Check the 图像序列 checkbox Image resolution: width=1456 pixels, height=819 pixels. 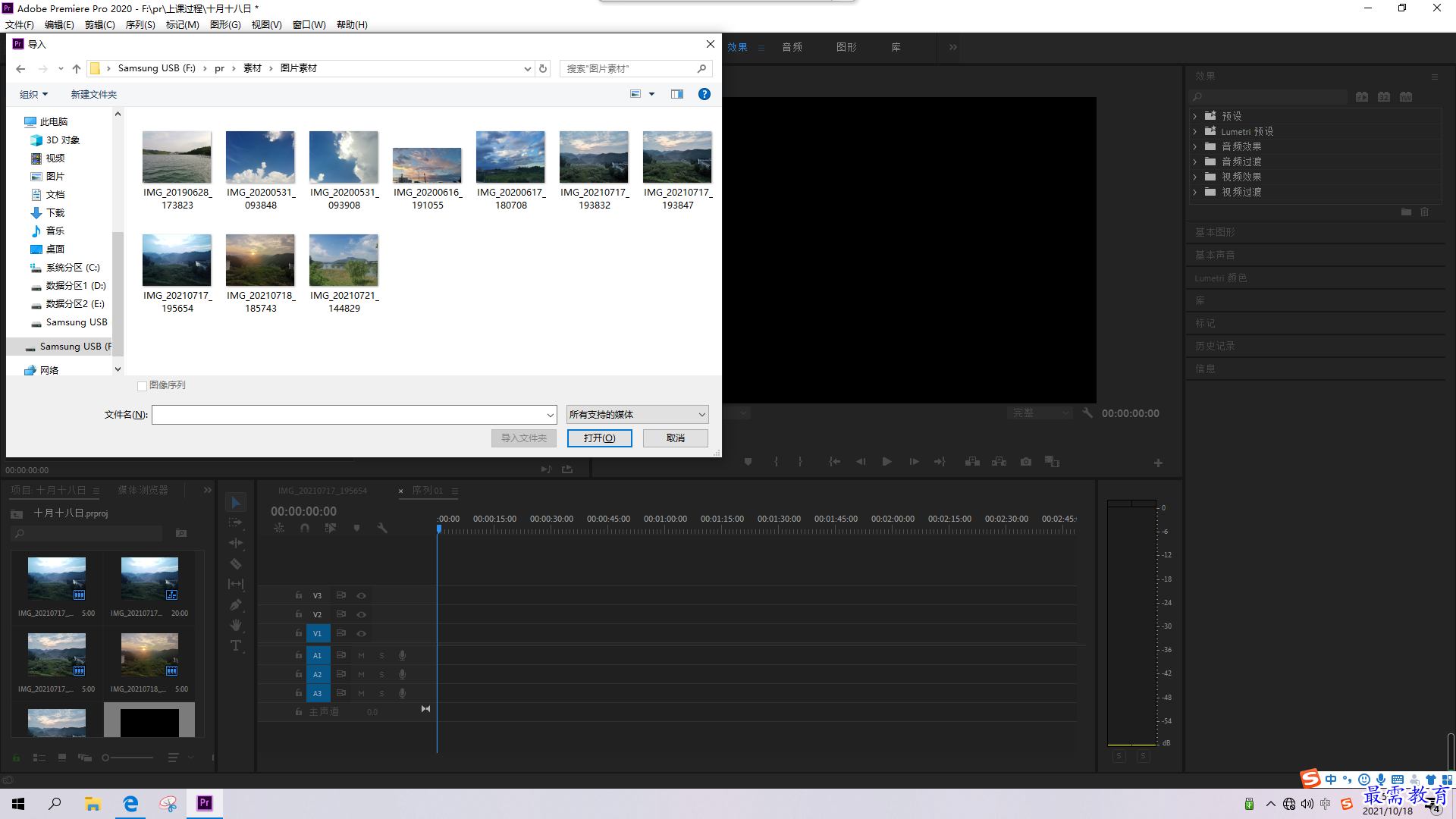coord(142,386)
